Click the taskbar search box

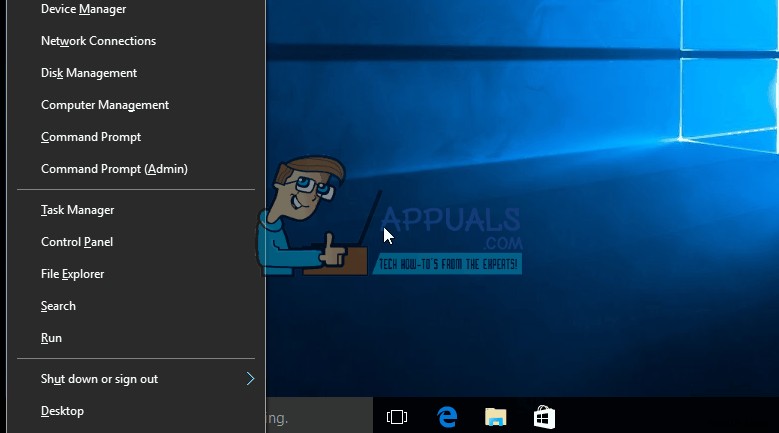[319, 417]
